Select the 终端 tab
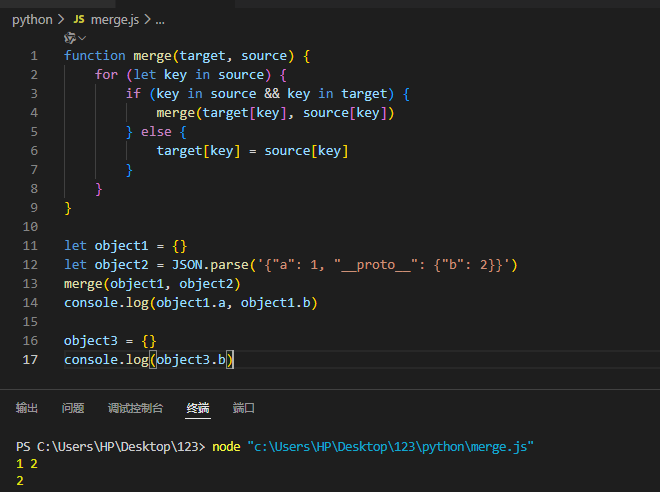The image size is (660, 492). coord(198,408)
